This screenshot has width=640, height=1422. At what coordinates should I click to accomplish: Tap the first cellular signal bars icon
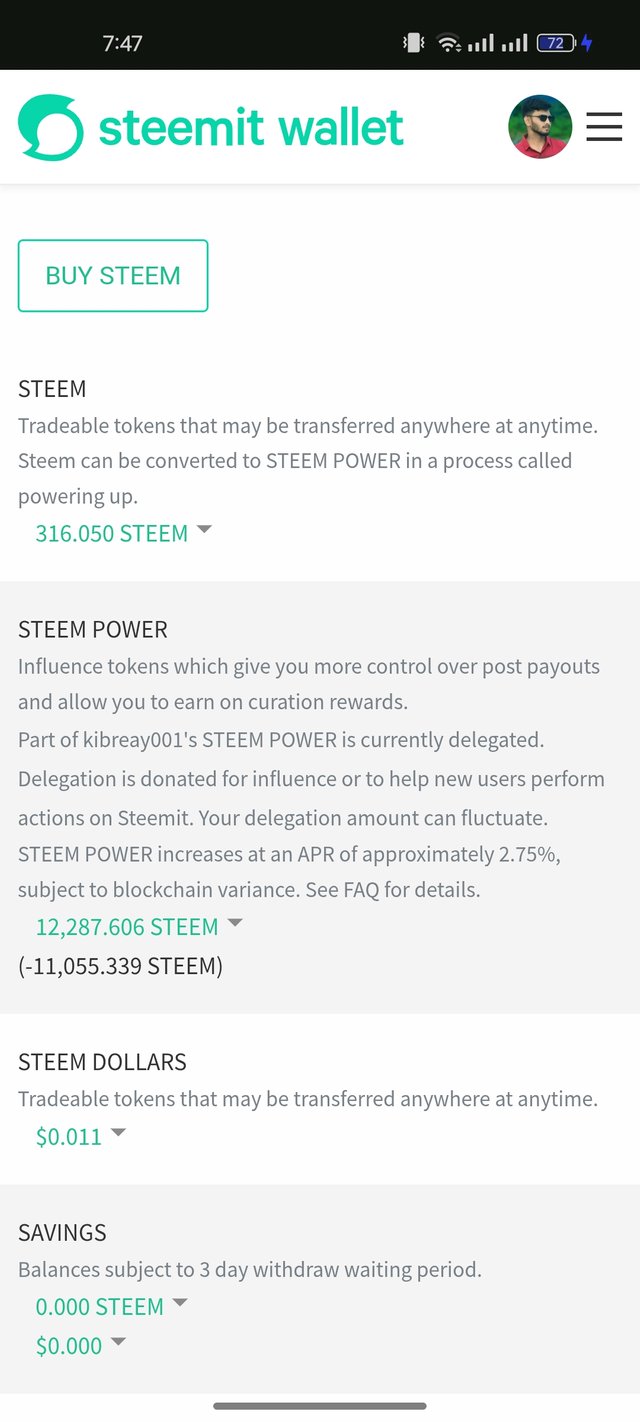pos(481,43)
